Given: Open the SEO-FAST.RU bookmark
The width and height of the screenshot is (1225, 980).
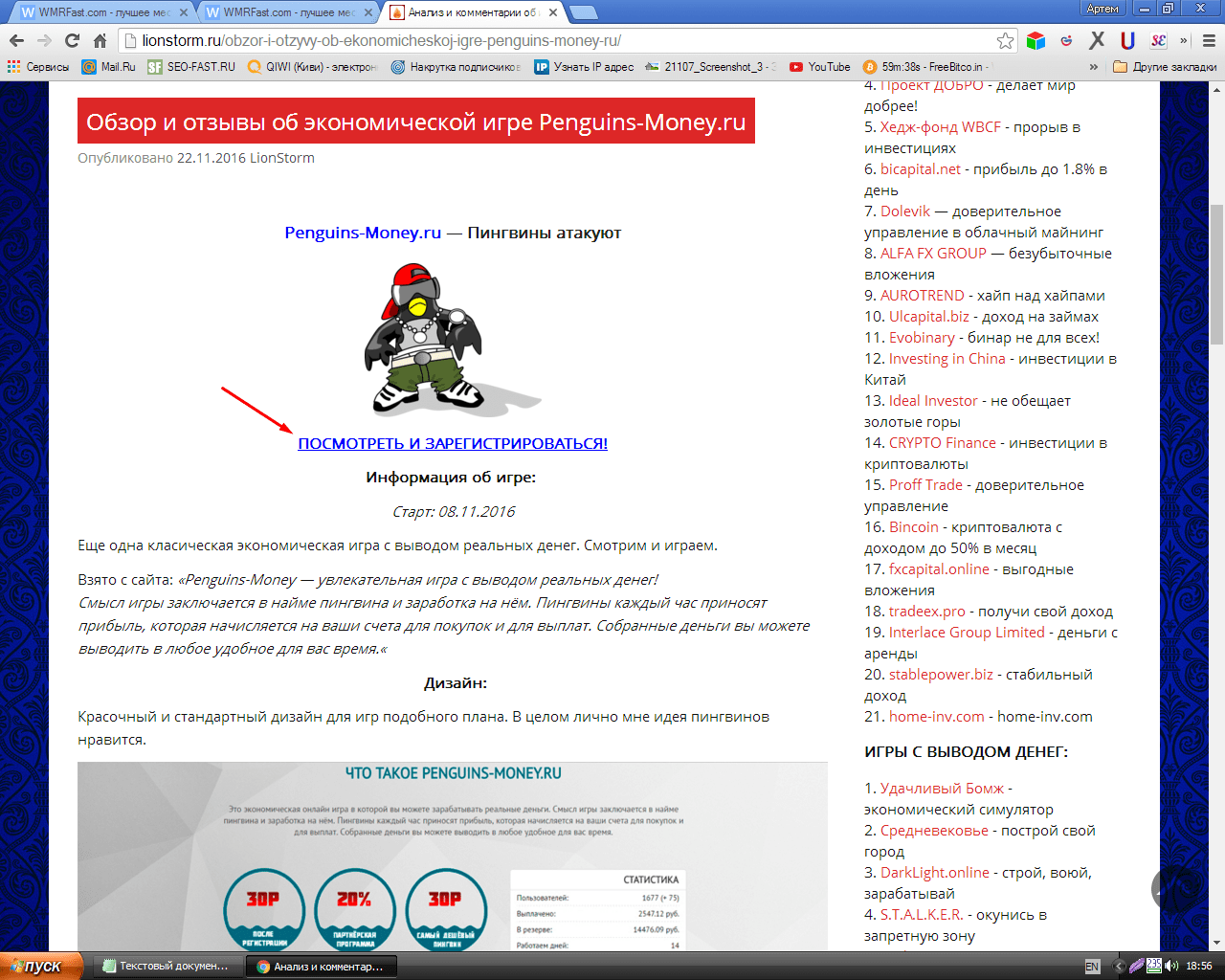Looking at the screenshot, I should coord(191,67).
